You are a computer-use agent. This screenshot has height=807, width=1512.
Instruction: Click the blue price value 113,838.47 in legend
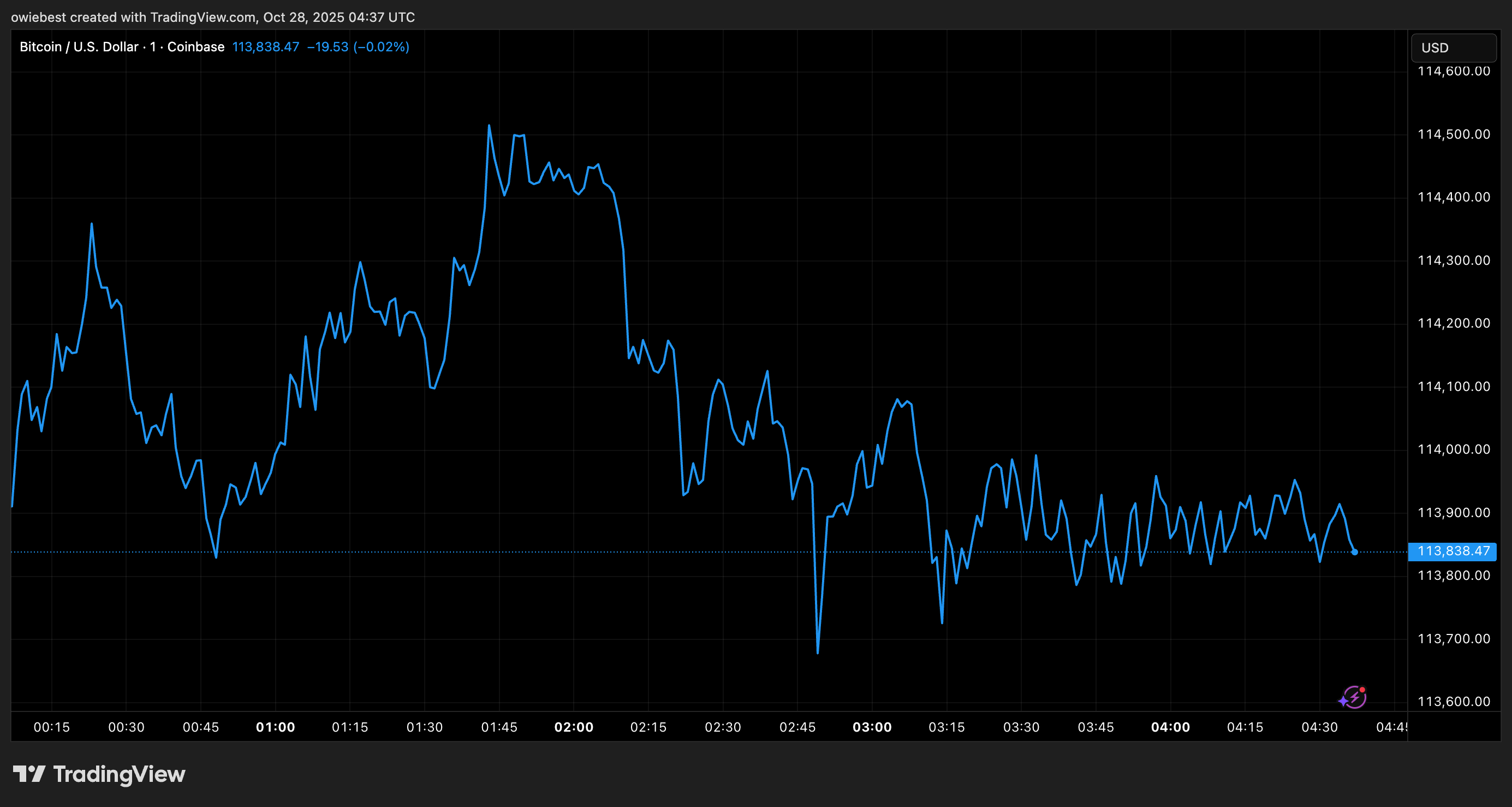[x=265, y=46]
